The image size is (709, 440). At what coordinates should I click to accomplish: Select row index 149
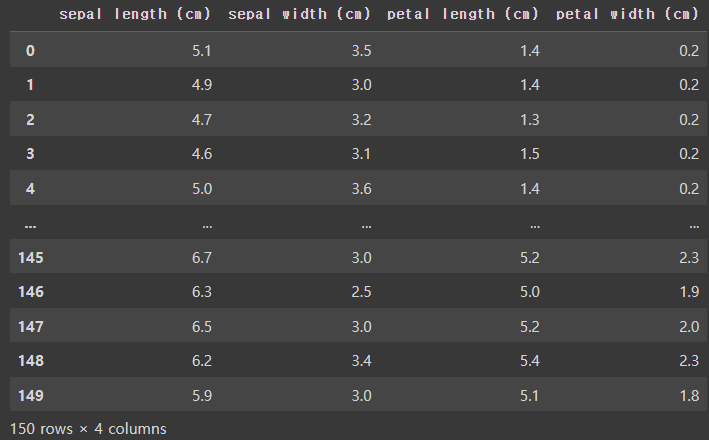tap(31, 396)
